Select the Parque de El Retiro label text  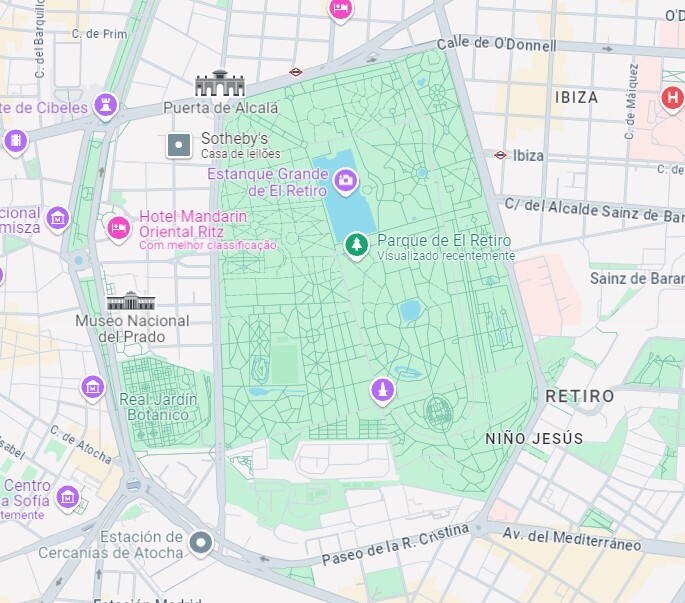444,240
